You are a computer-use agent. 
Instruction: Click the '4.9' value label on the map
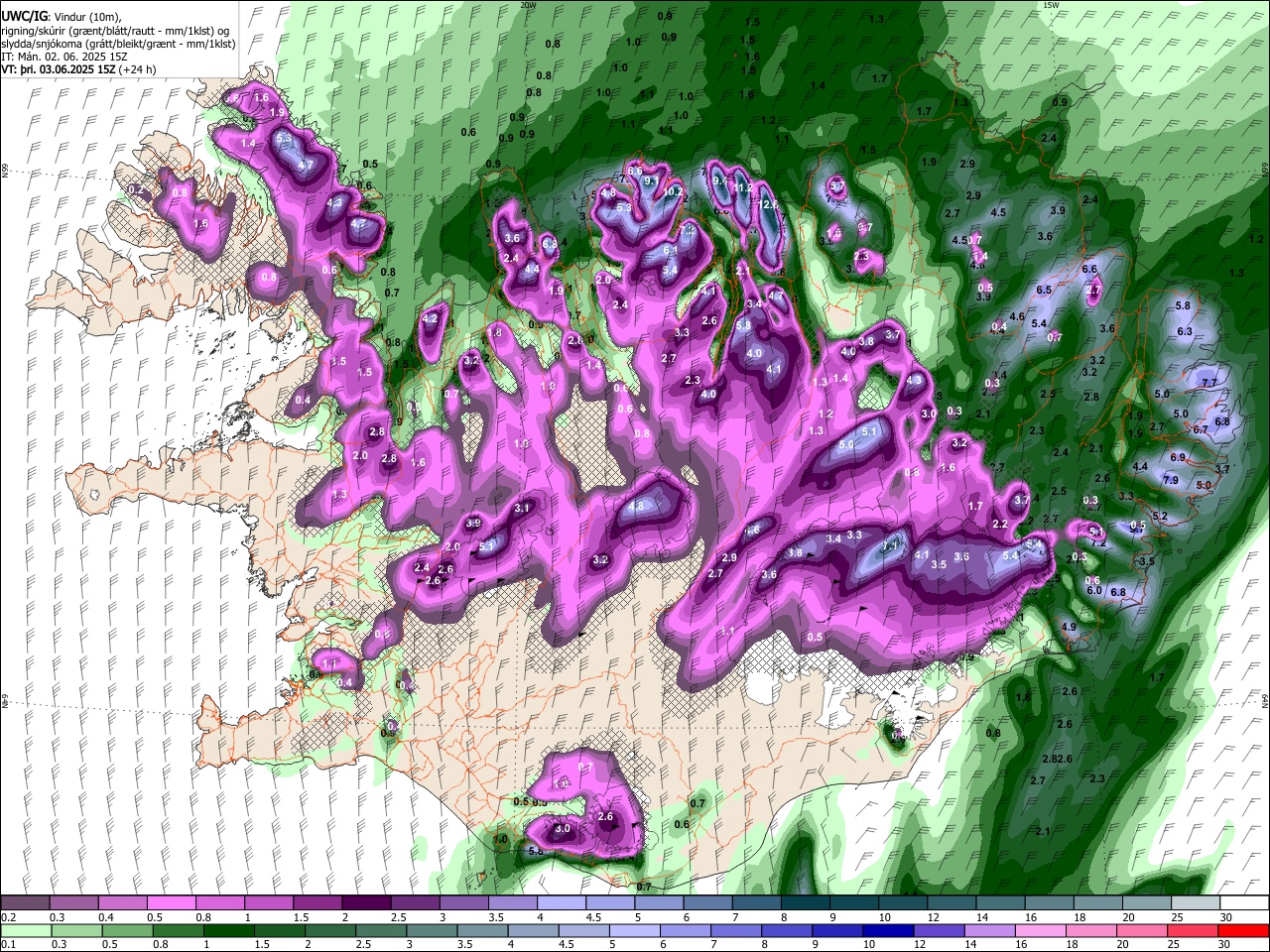pyautogui.click(x=1069, y=627)
